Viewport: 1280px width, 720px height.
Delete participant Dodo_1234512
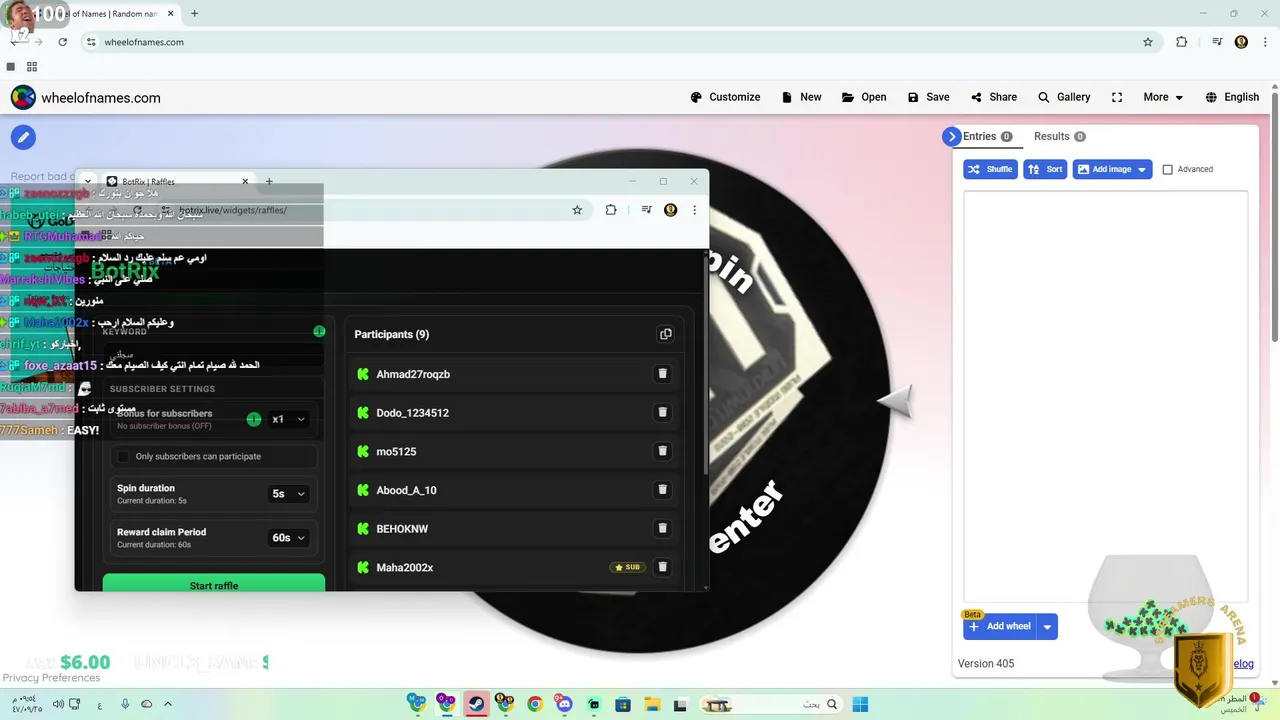pyautogui.click(x=662, y=412)
